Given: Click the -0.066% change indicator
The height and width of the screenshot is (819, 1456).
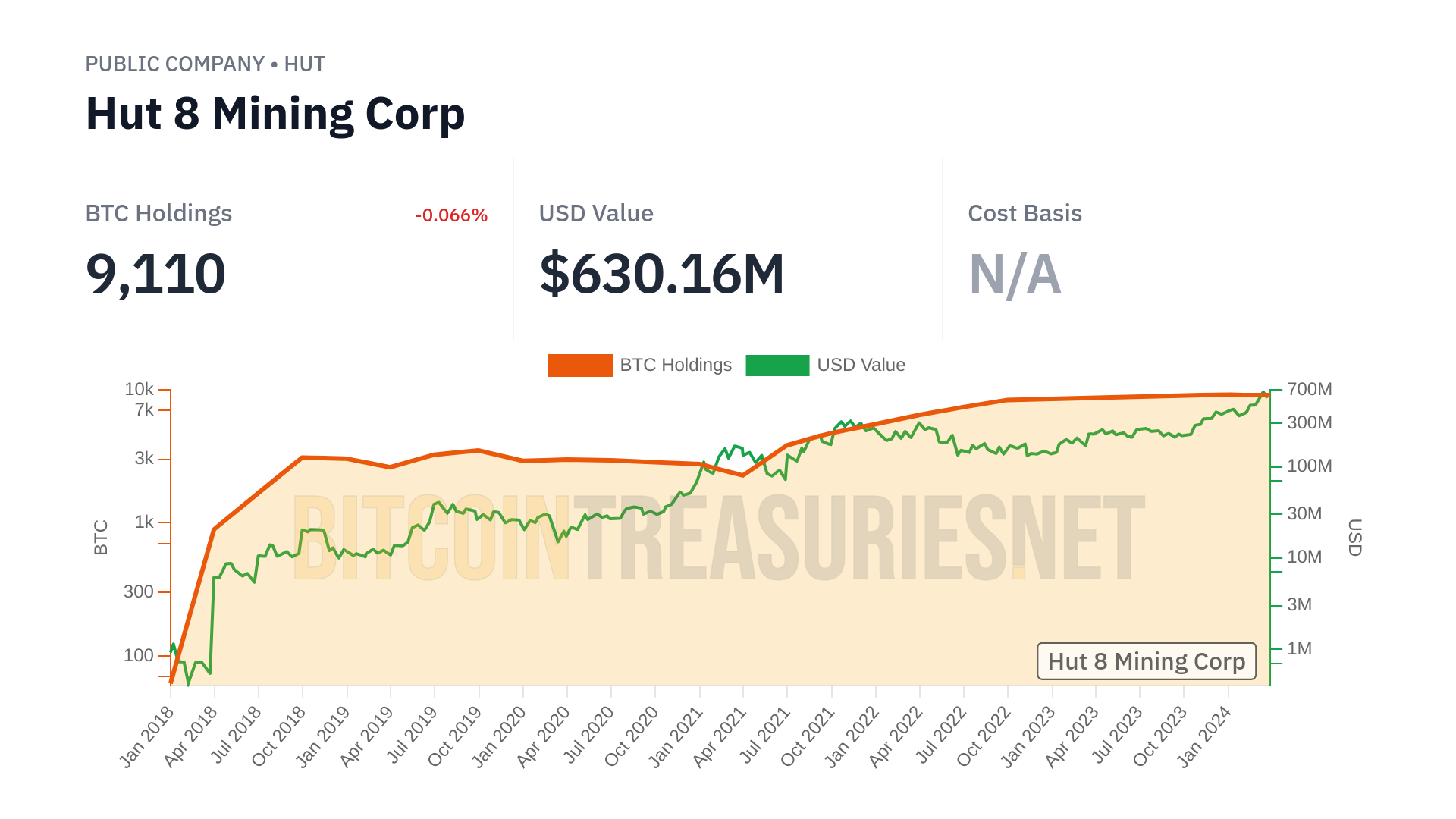Looking at the screenshot, I should click(x=451, y=215).
